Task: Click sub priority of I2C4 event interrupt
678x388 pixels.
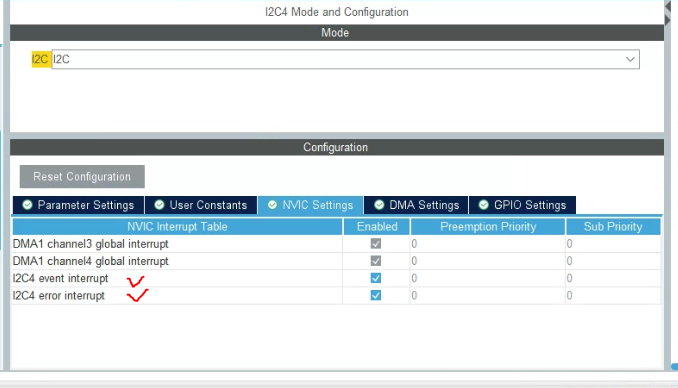Action: tap(613, 279)
